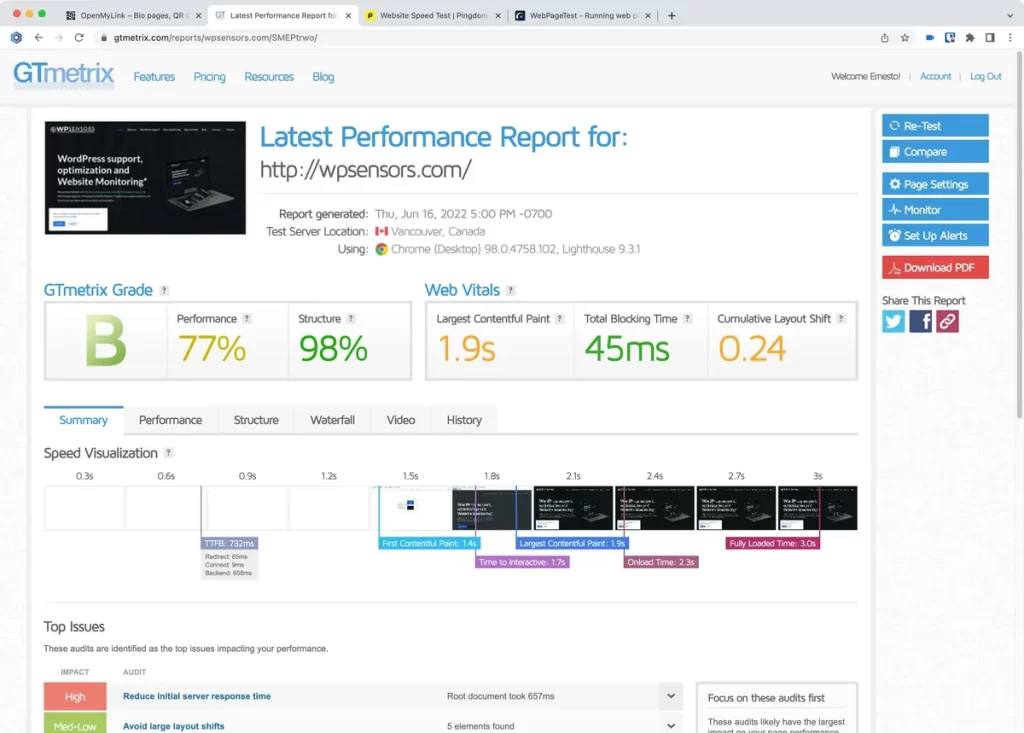
Task: Open Performance score help icon
Action: click(247, 319)
